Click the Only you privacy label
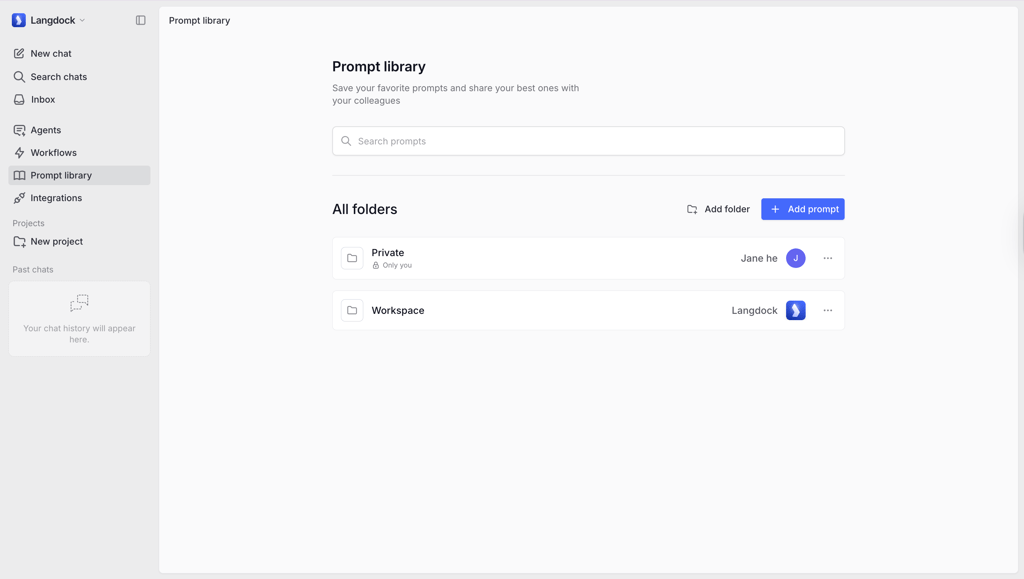Viewport: 1024px width, 579px height. point(397,266)
